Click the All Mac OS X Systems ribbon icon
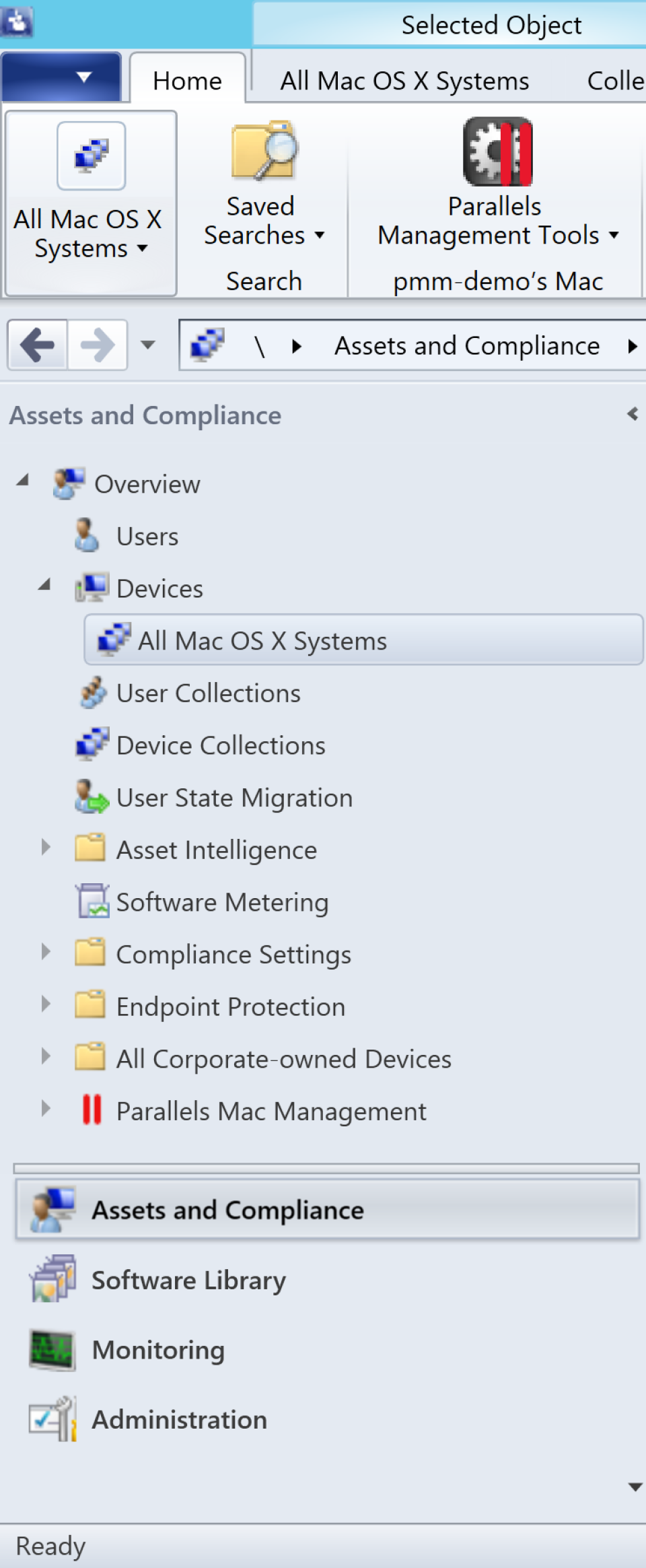646x1568 pixels. point(92,156)
